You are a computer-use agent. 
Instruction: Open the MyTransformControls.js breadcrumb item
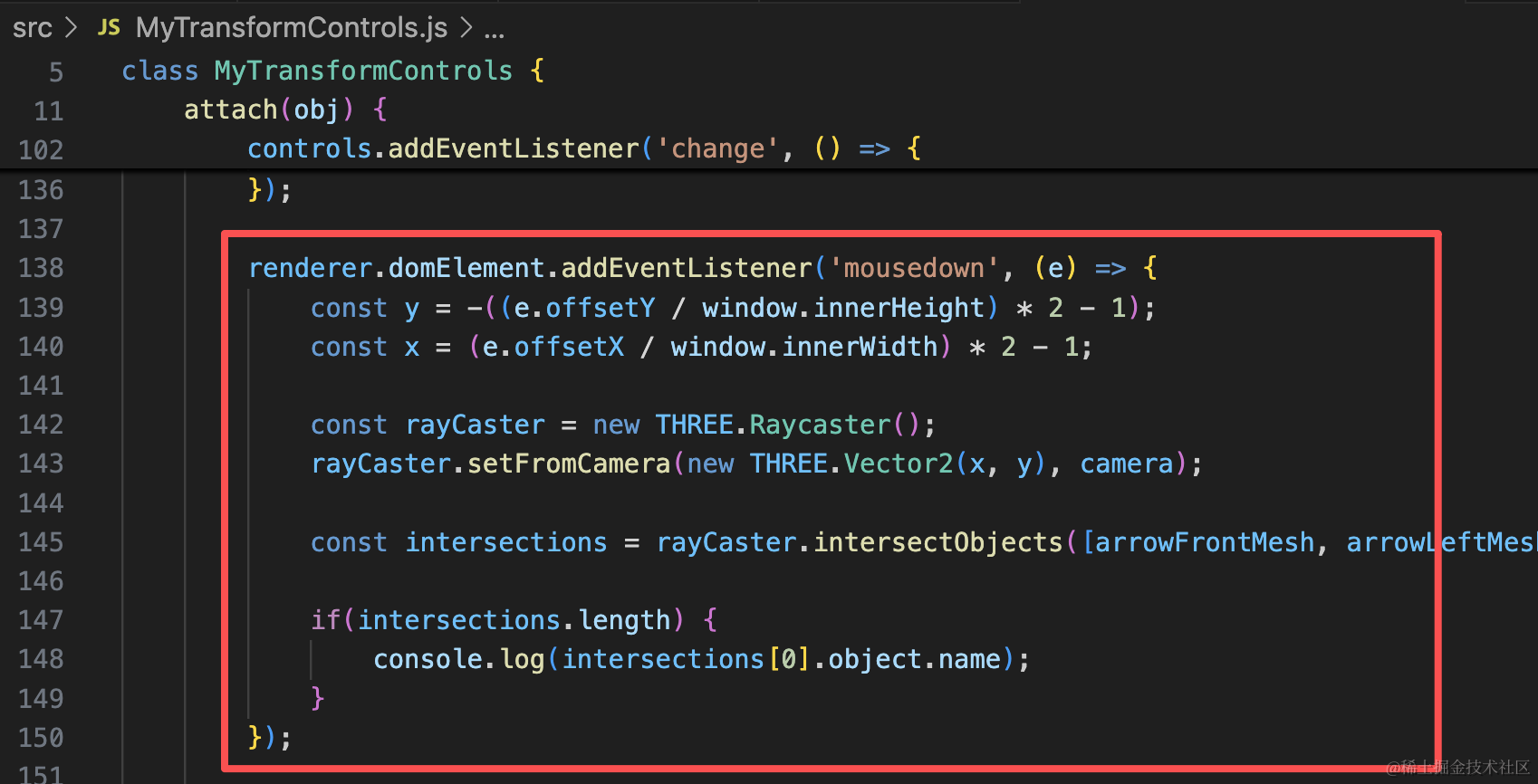[x=292, y=28]
